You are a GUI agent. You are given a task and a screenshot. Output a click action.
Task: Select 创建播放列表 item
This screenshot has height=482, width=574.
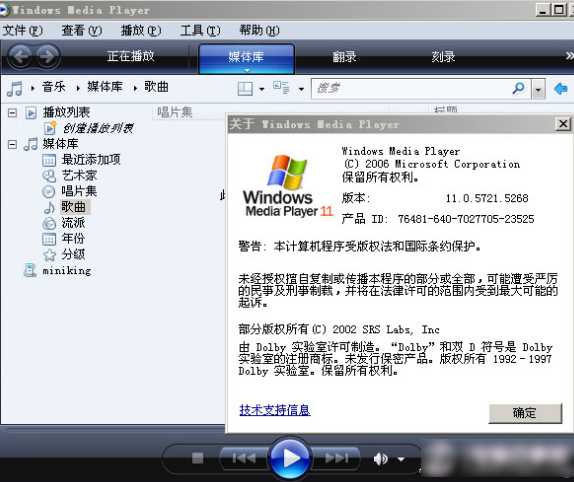tap(98, 128)
